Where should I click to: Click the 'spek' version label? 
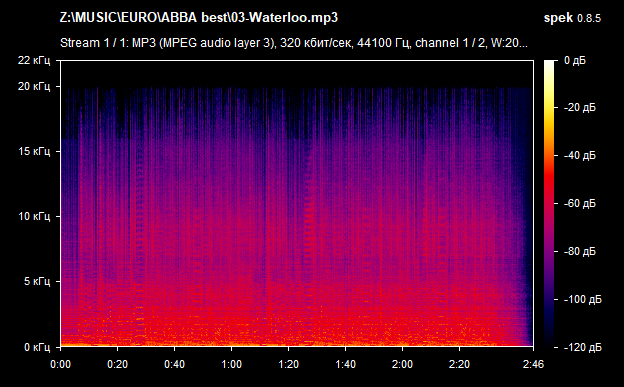pyautogui.click(x=572, y=18)
